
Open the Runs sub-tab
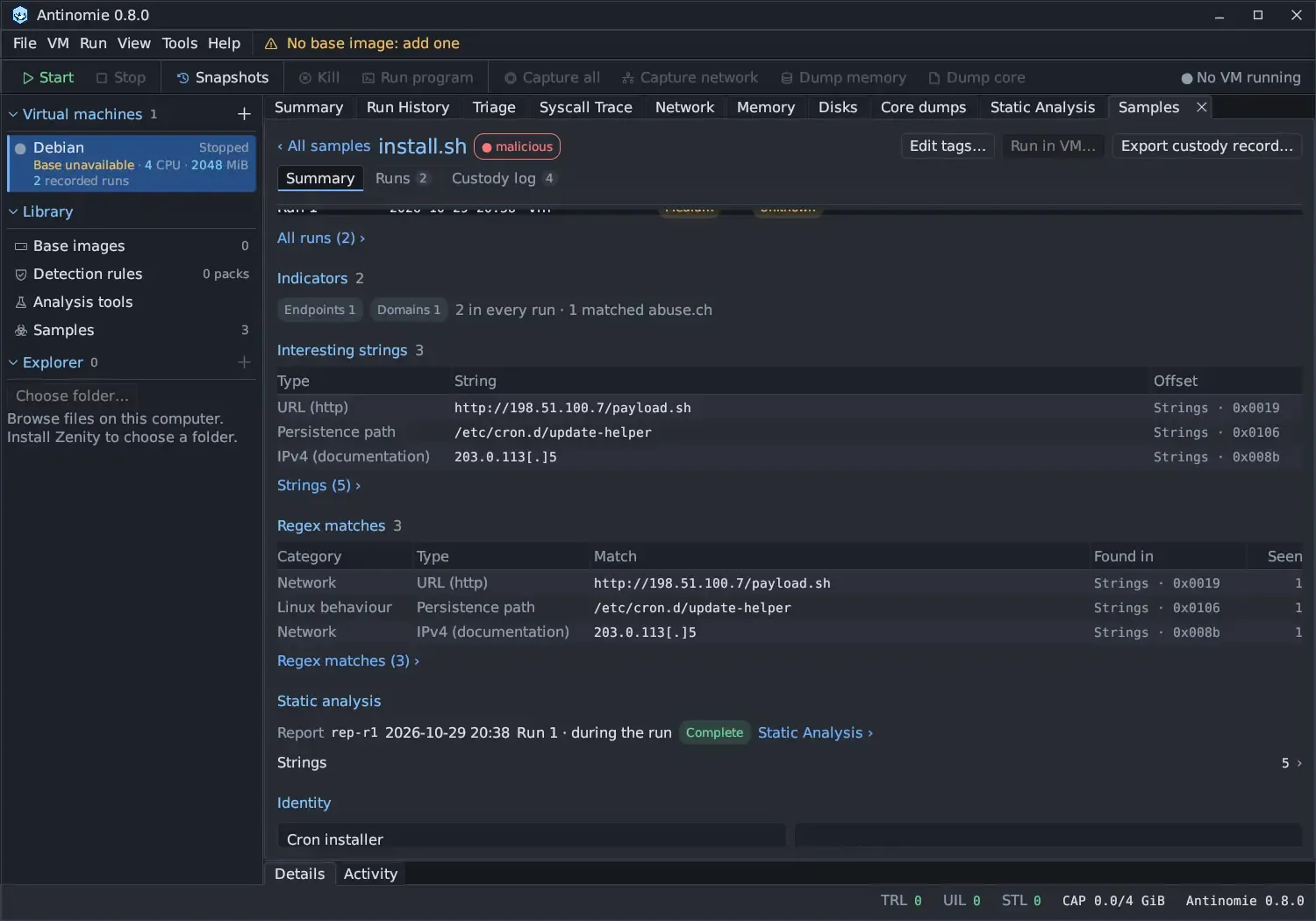[x=402, y=178]
